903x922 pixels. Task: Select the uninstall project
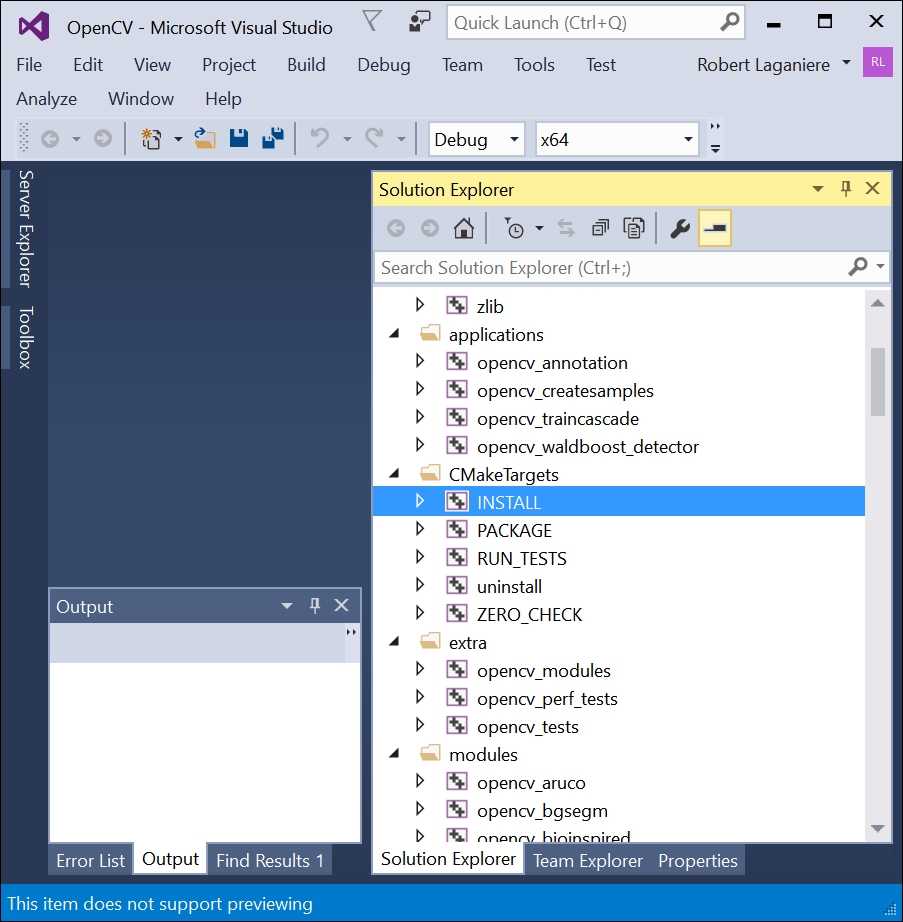tap(509, 586)
